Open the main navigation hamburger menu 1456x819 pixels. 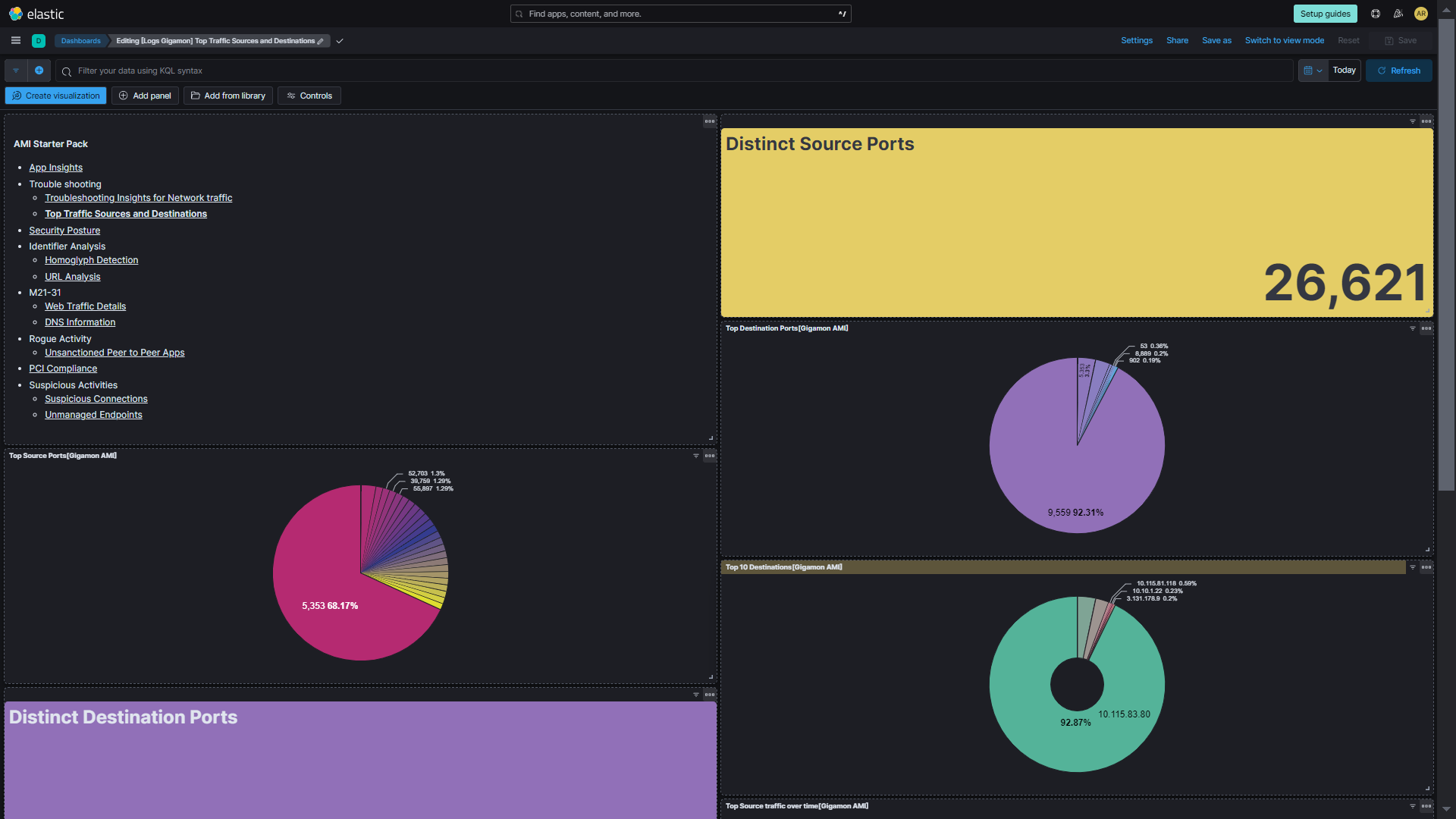[15, 40]
